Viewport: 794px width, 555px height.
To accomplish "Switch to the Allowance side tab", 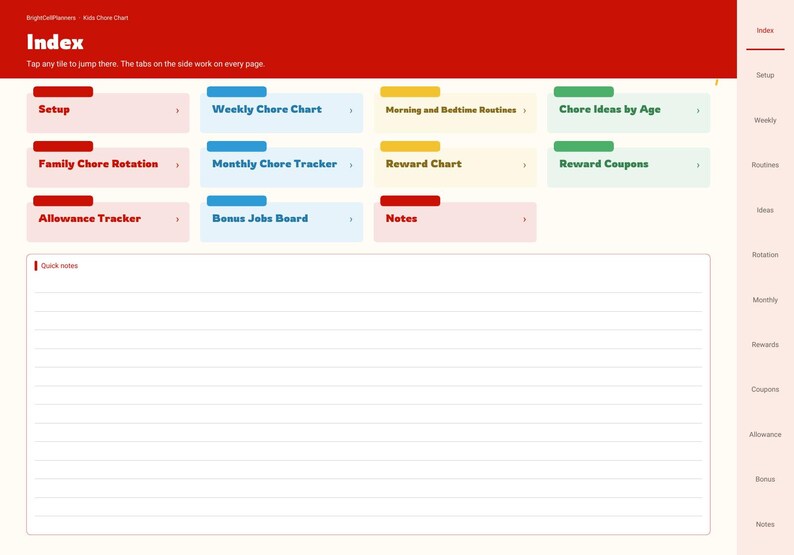I will [765, 434].
